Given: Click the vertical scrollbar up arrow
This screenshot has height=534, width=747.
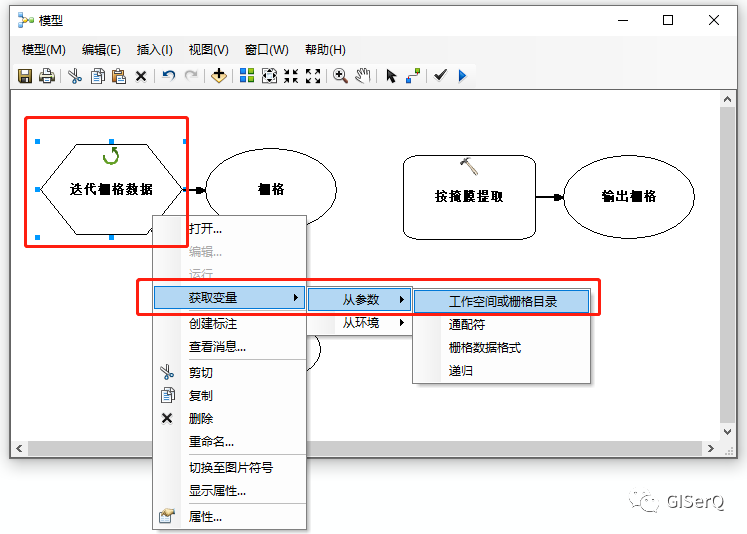Looking at the screenshot, I should (x=727, y=99).
